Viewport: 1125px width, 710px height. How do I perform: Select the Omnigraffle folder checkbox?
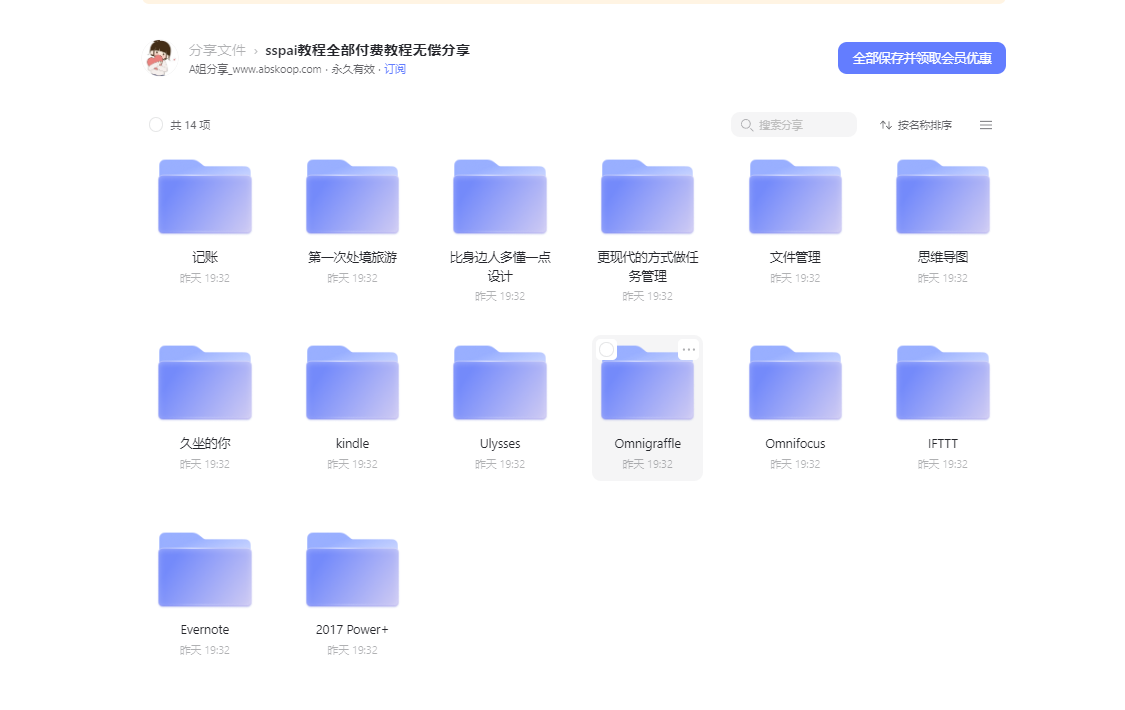(x=606, y=349)
